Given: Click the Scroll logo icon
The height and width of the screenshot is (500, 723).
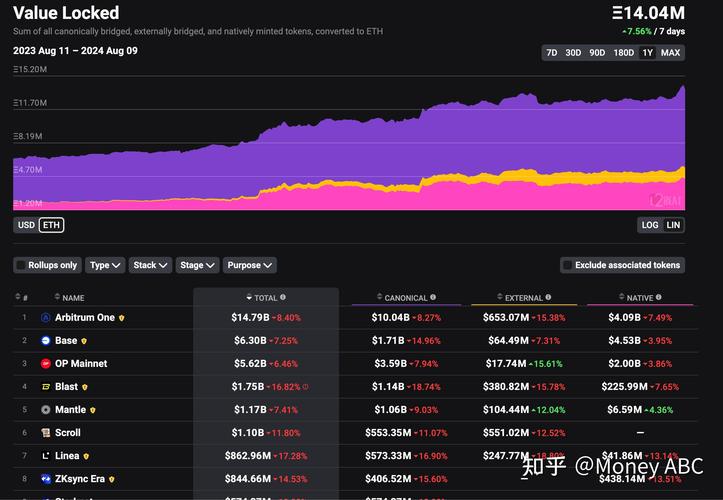Looking at the screenshot, I should click(x=46, y=433).
